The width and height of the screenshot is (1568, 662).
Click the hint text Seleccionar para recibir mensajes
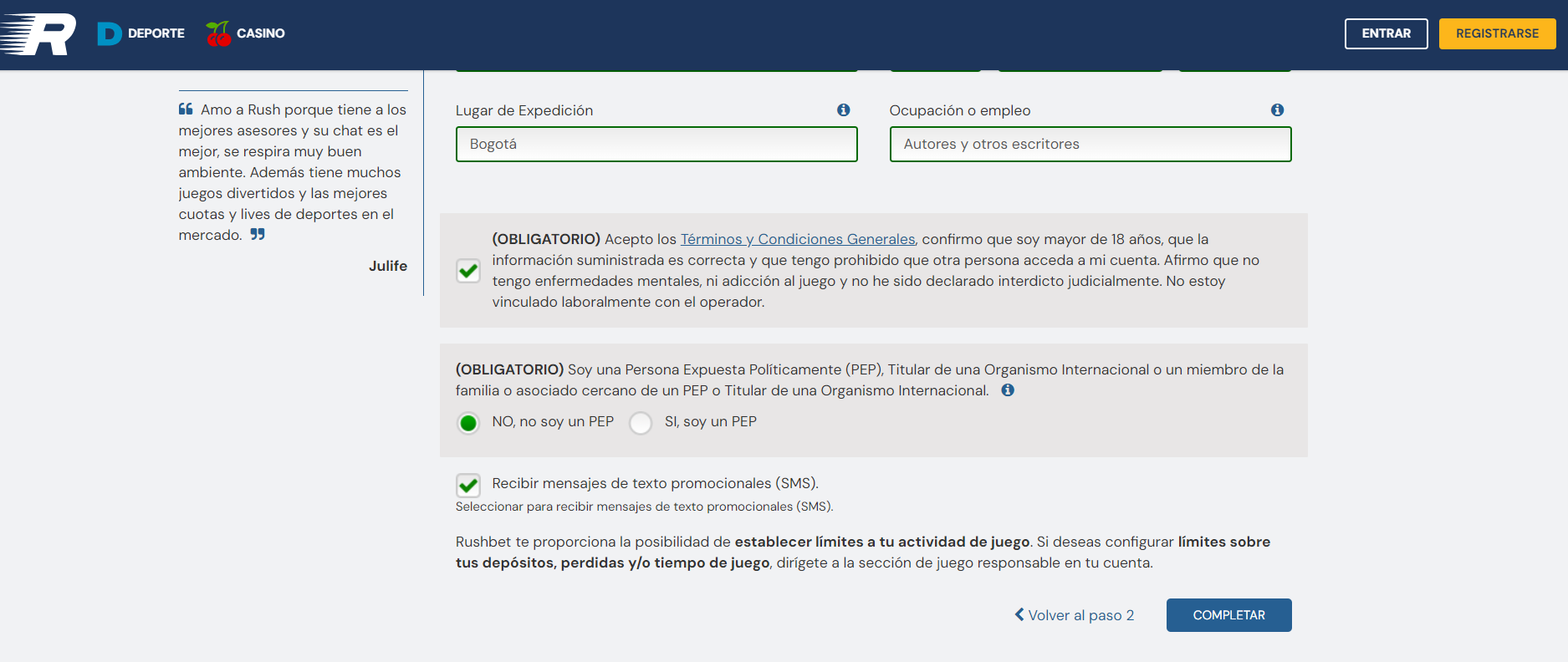[644, 507]
